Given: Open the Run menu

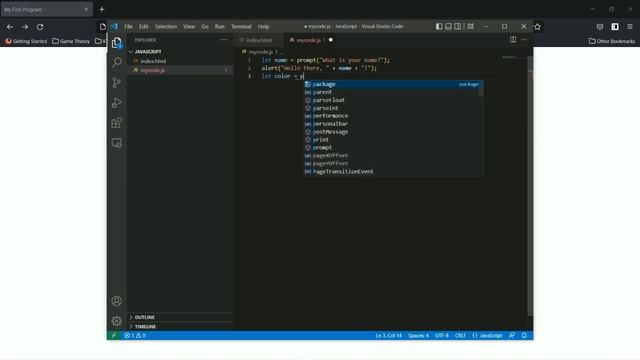Looking at the screenshot, I should 220,27.
